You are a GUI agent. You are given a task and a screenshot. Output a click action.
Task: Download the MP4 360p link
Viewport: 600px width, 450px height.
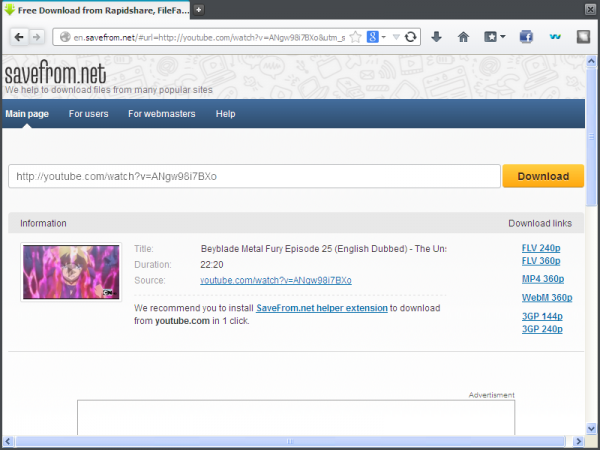[x=543, y=279]
